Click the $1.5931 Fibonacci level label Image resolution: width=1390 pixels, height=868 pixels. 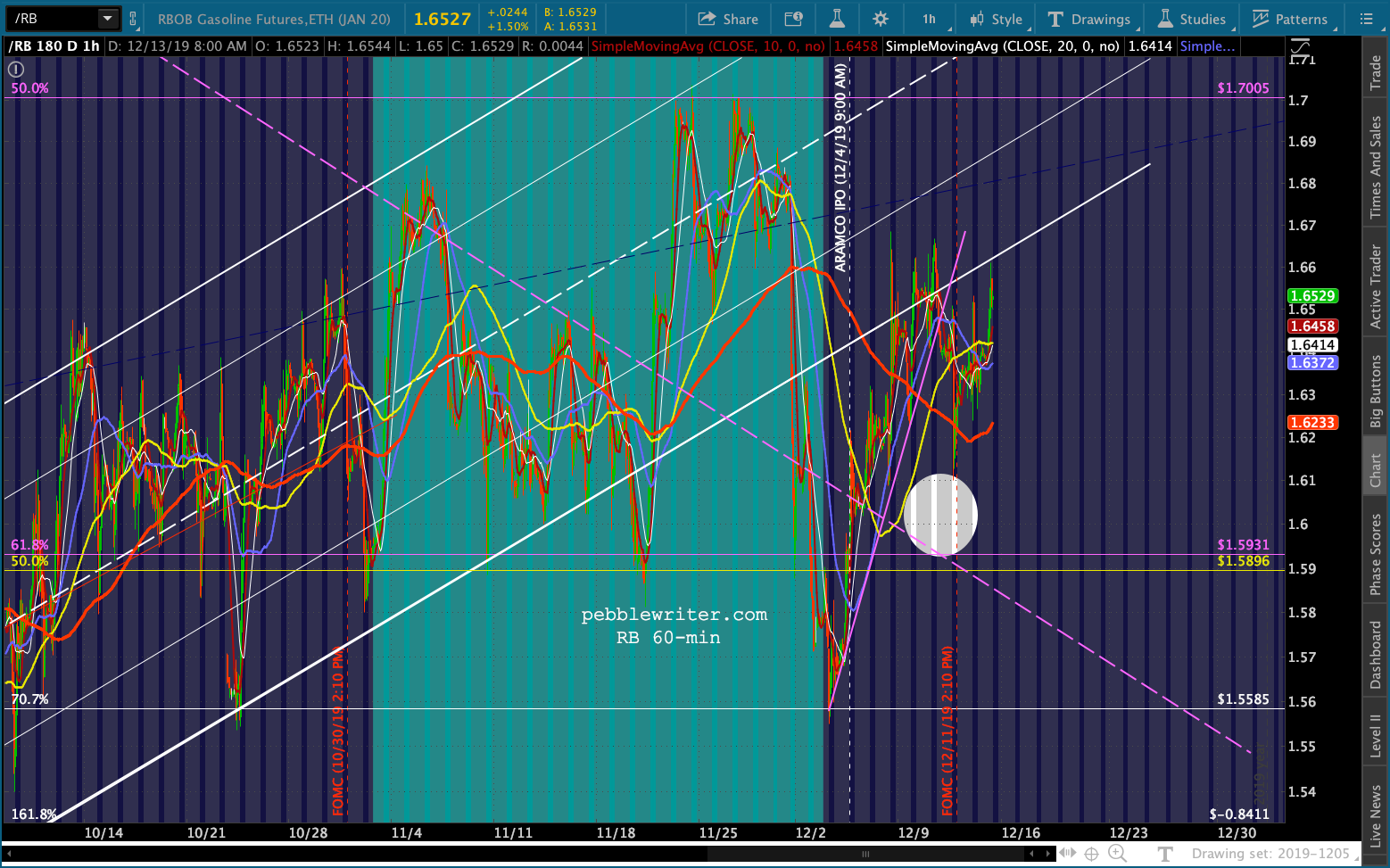point(1243,544)
